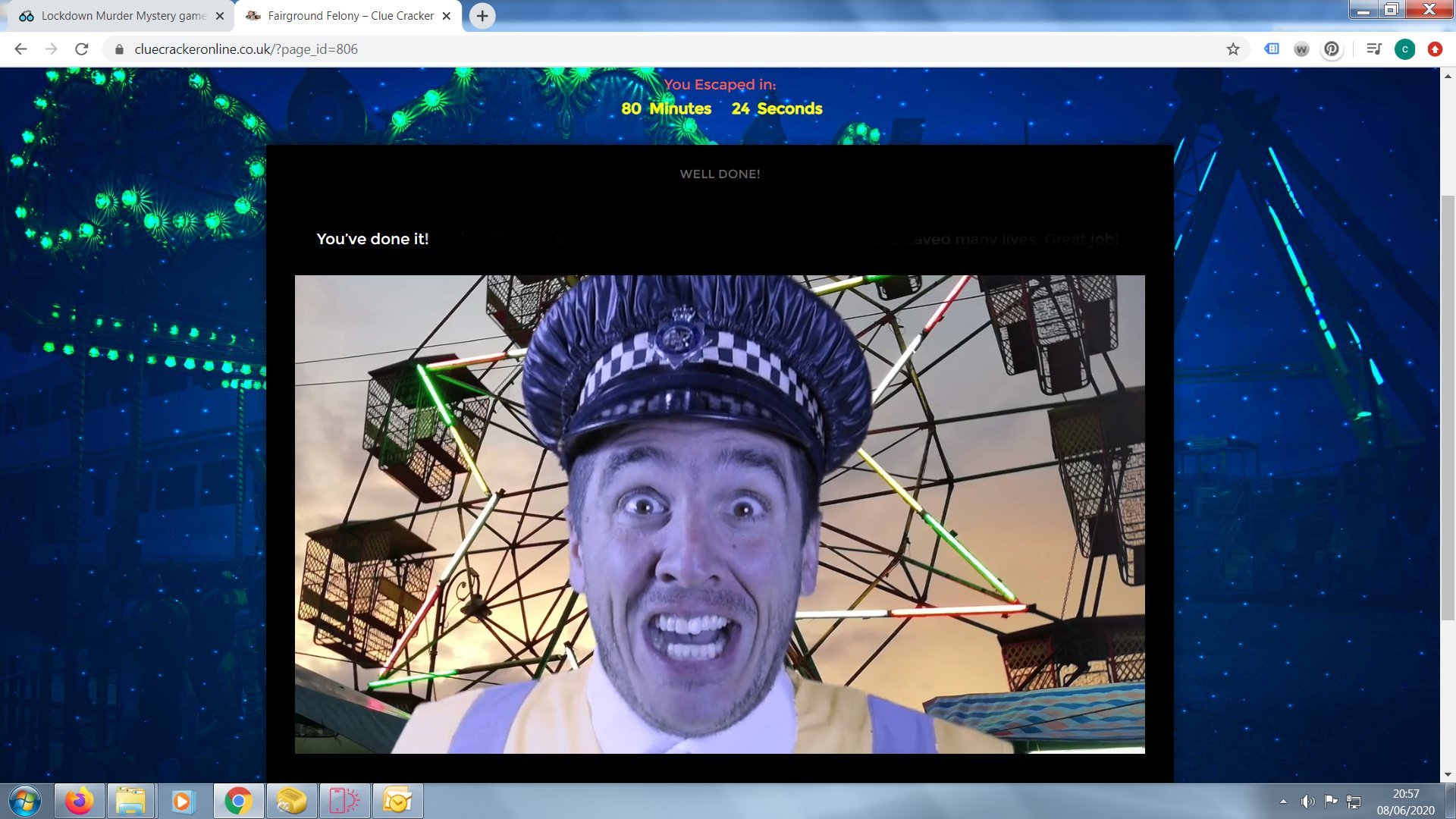Click the Pinterest extension icon

(1332, 49)
